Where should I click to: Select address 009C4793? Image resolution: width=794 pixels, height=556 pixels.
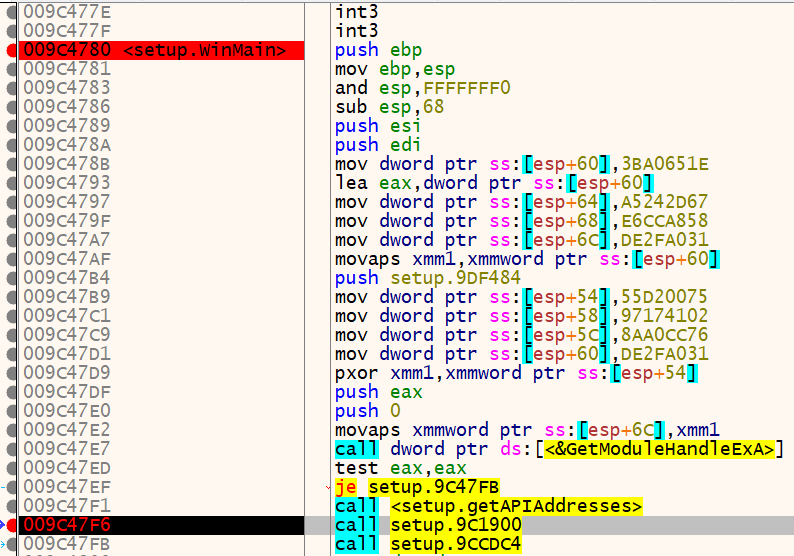[67, 183]
